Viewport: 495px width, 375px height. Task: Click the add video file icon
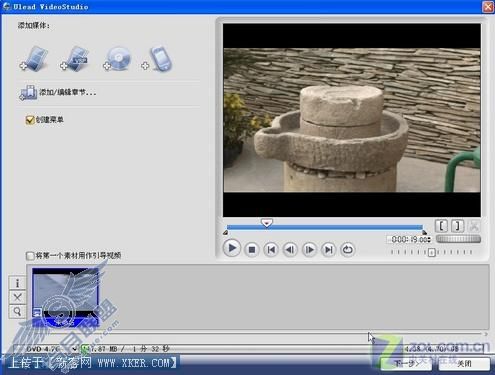coord(34,59)
